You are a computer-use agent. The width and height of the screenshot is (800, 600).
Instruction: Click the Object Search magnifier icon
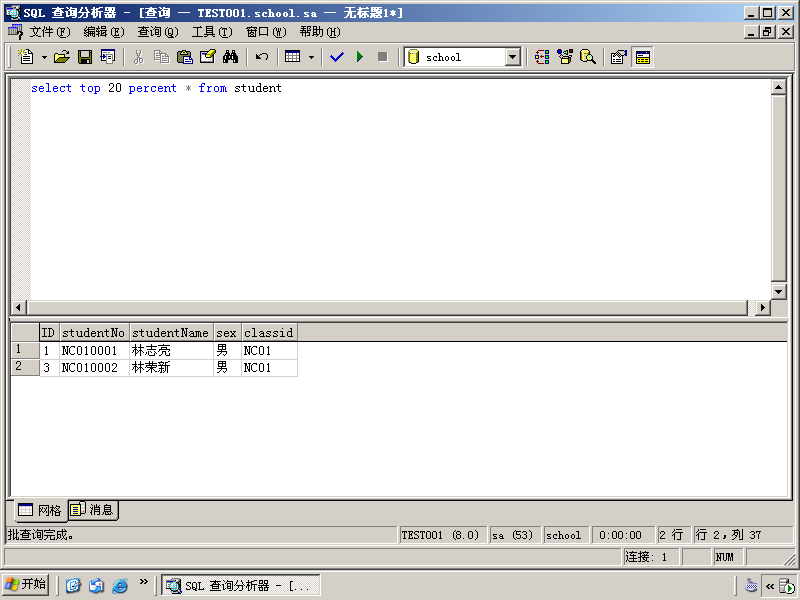(x=588, y=57)
